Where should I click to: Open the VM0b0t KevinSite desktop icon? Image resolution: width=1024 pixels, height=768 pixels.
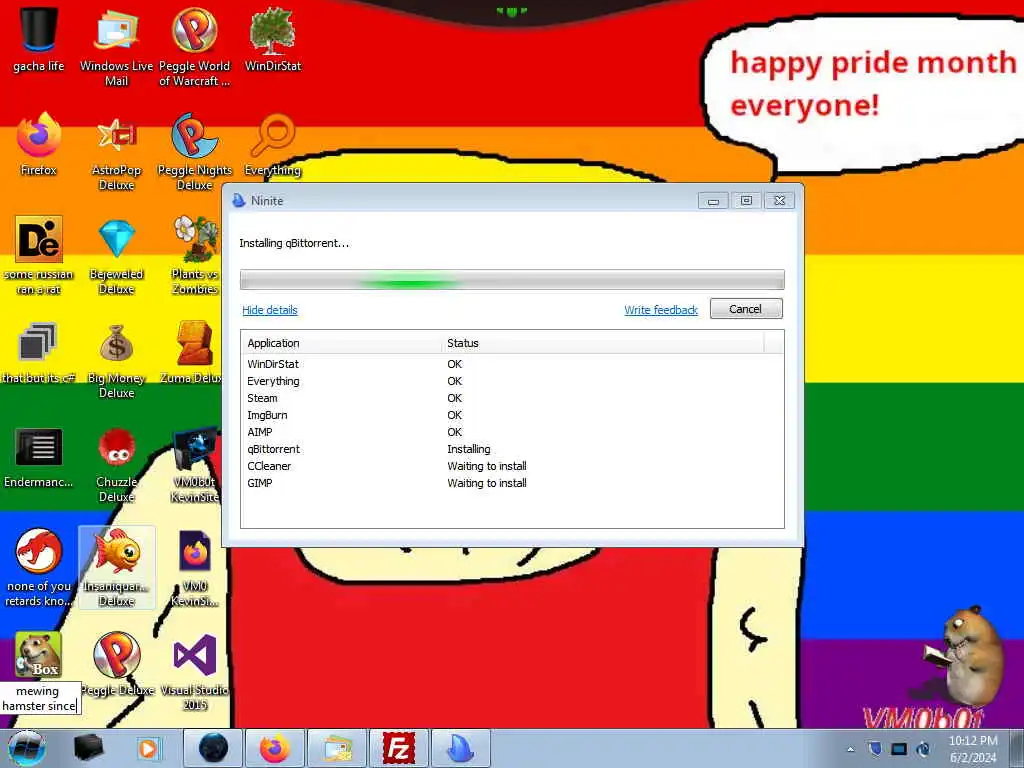pyautogui.click(x=195, y=465)
